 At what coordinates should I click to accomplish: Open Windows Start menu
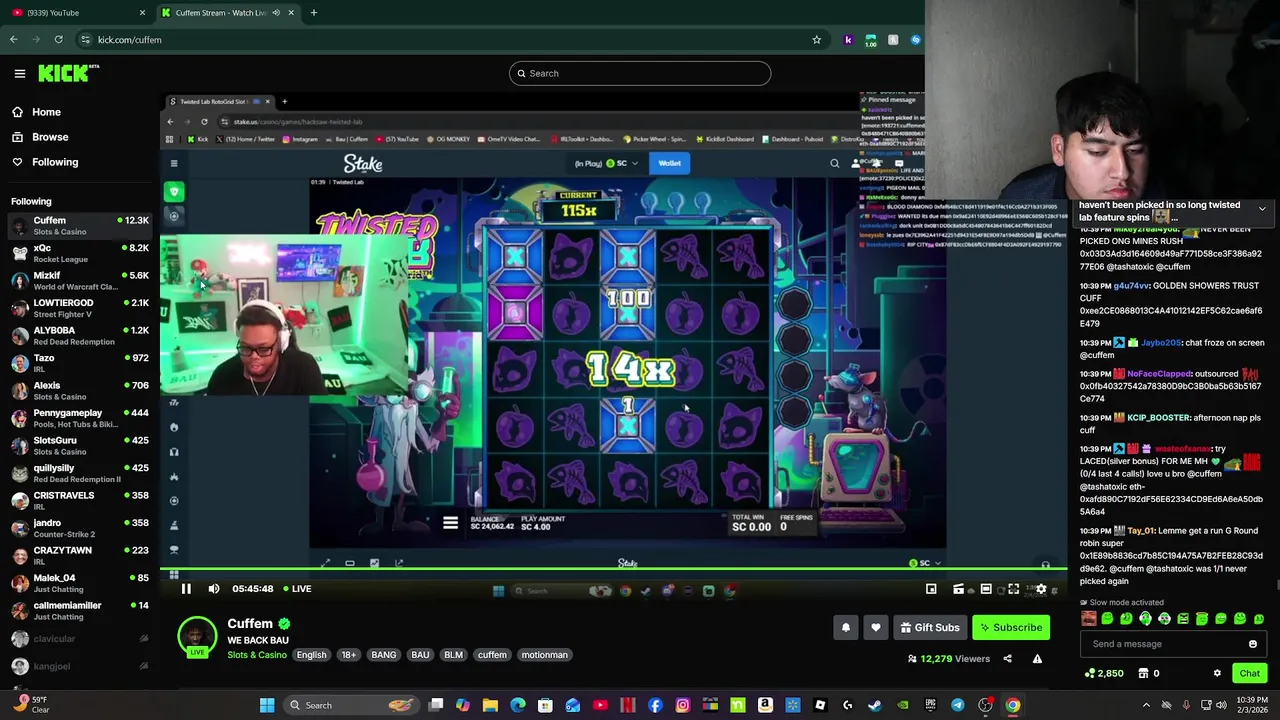pyautogui.click(x=267, y=706)
